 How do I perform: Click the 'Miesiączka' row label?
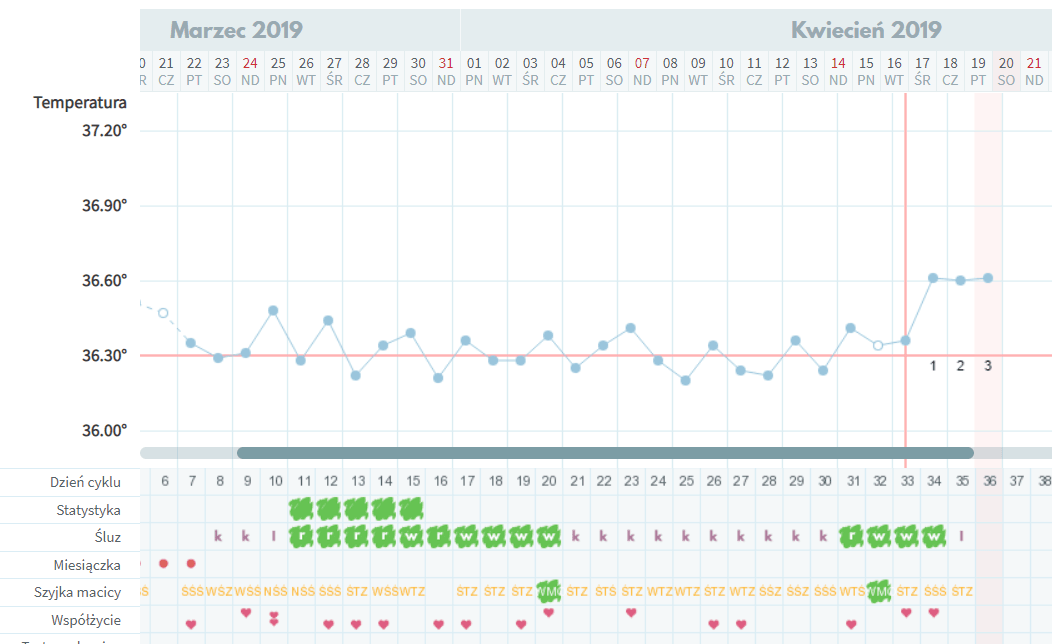click(x=87, y=566)
